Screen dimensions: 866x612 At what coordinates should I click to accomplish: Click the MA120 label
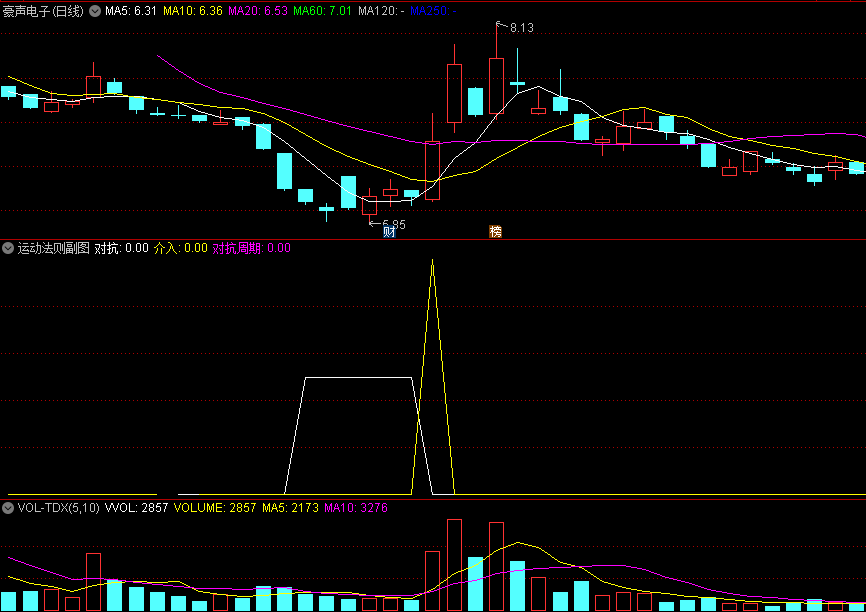coord(381,10)
